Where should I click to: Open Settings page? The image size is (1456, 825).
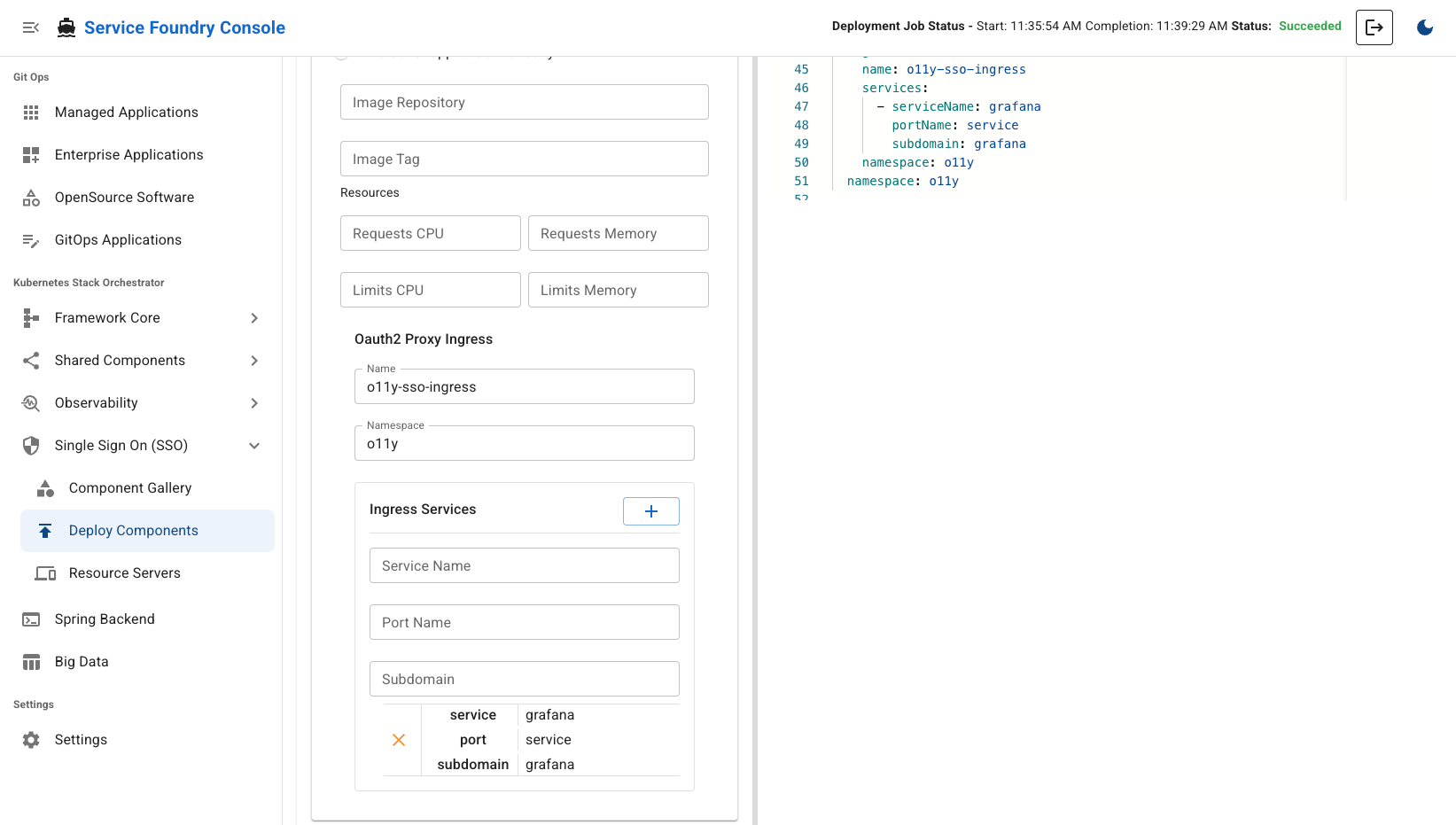click(81, 740)
